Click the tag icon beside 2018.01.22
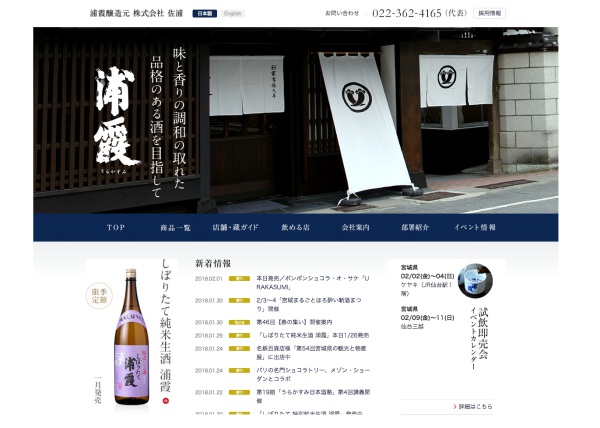This screenshot has height=428, width=600. [239, 392]
